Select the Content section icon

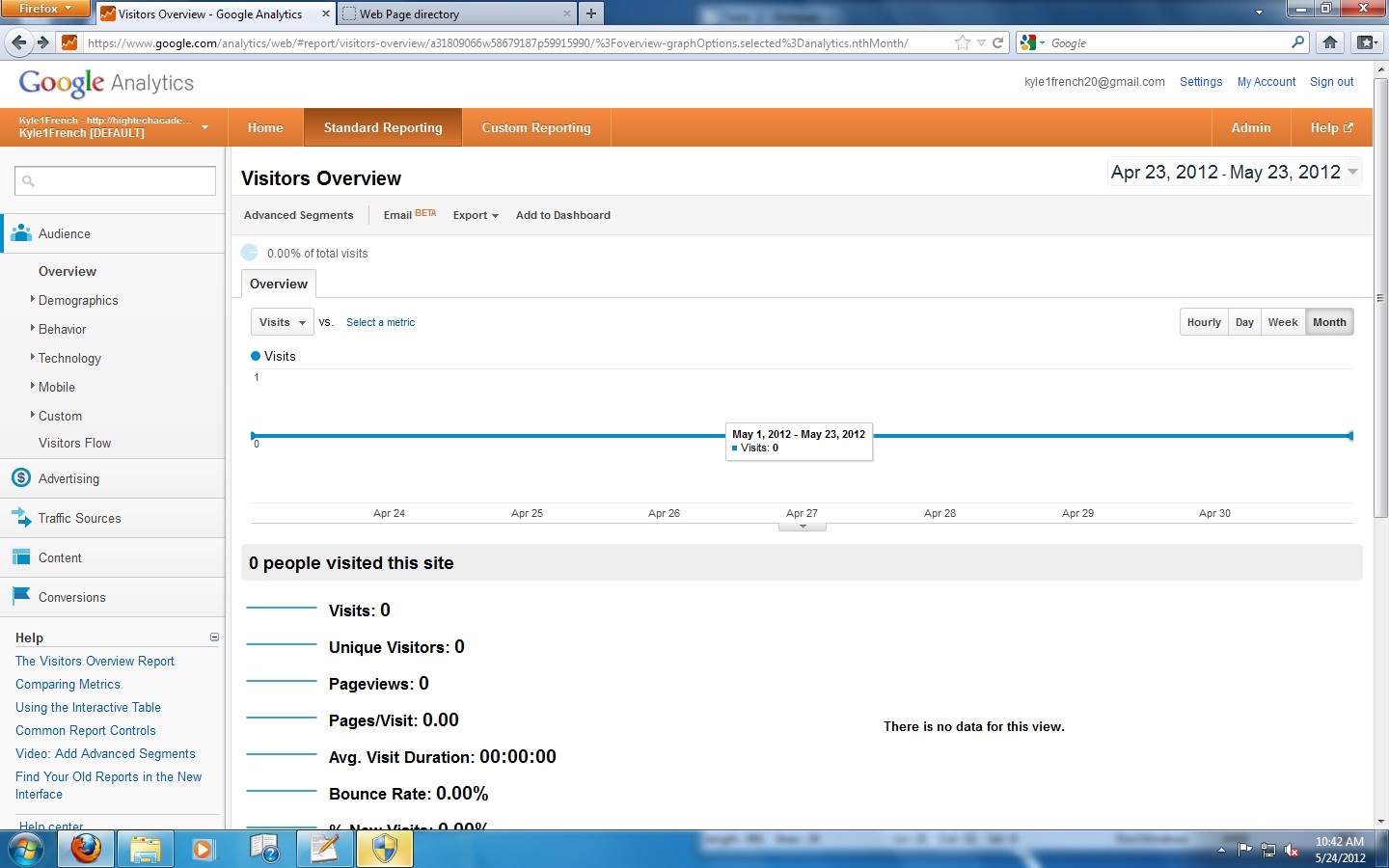tap(20, 557)
